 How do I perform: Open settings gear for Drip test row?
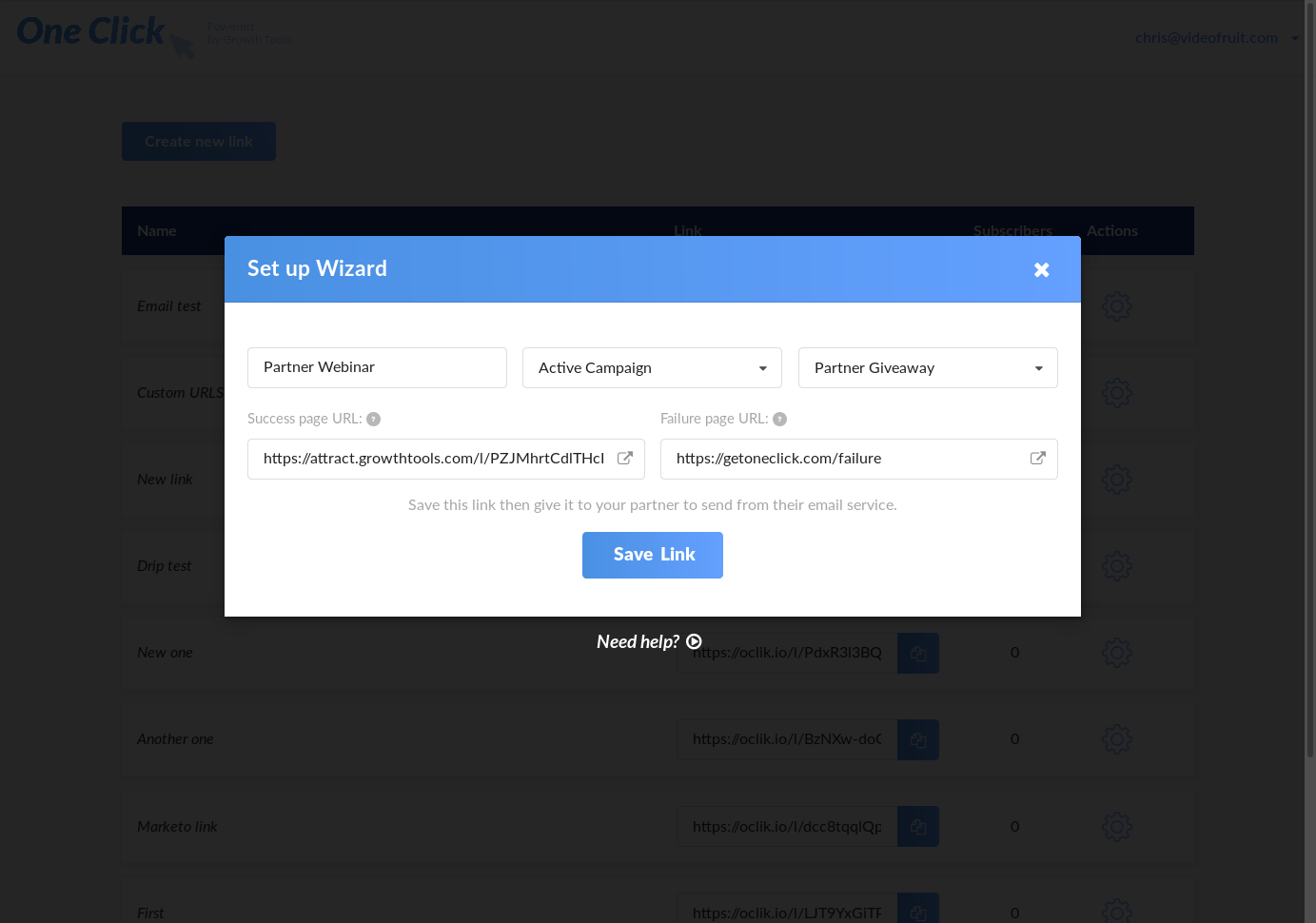point(1117,566)
